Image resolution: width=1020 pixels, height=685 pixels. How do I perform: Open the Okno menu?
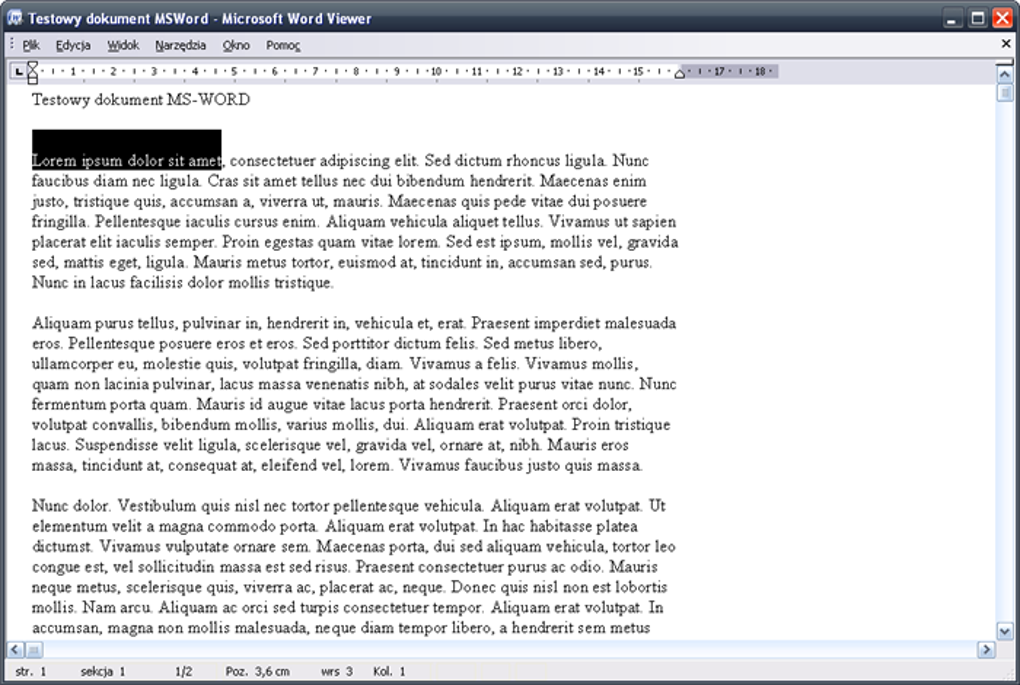236,45
